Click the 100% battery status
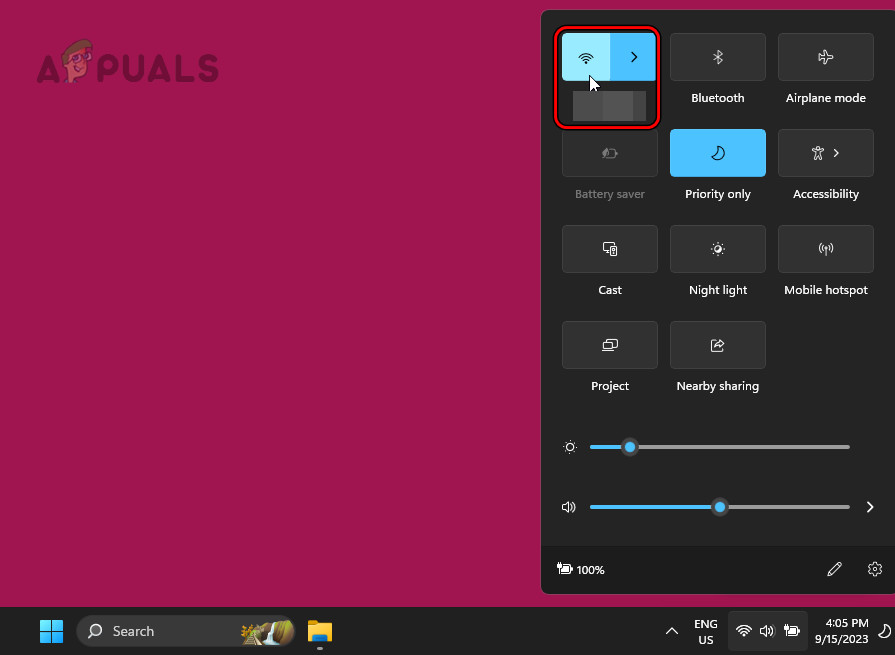Image resolution: width=895 pixels, height=655 pixels. (580, 569)
